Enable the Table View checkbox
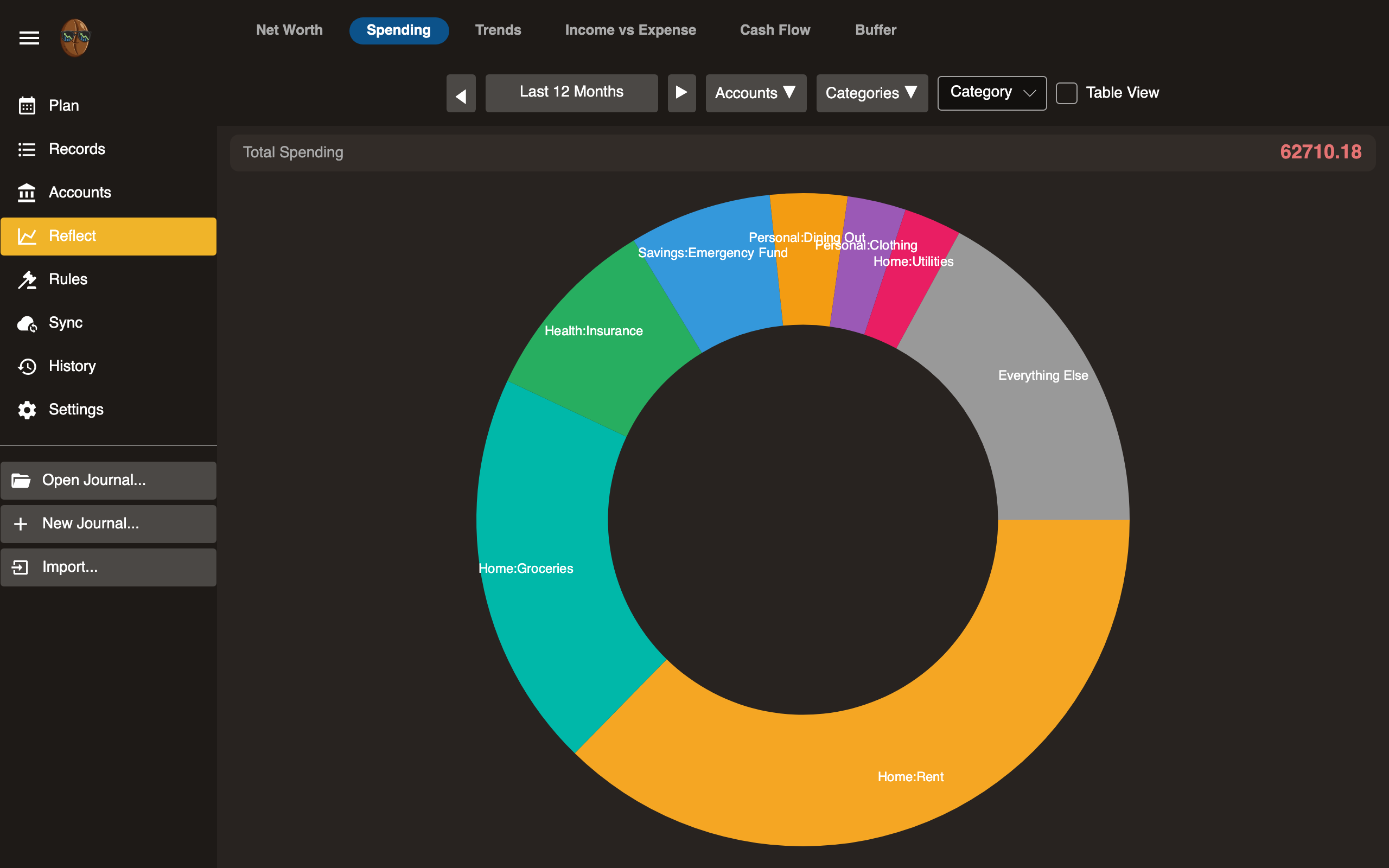Screen dimensions: 1389x868 click(x=1066, y=93)
